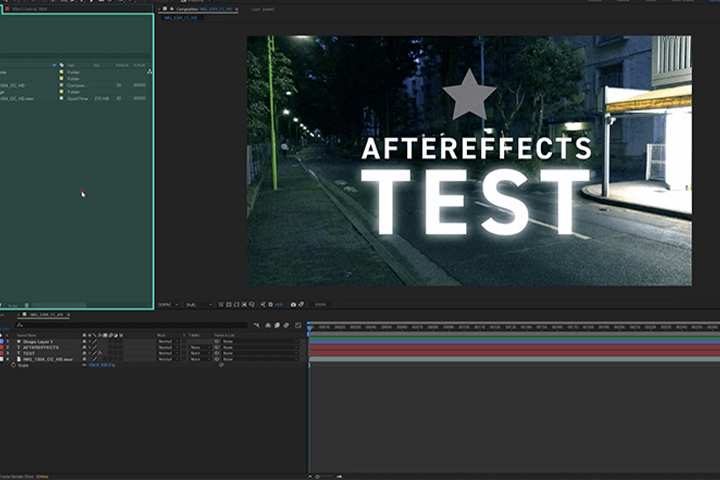Viewport: 720px width, 480px height.
Task: Open the viewer resolution (Full) dropdown
Action: coord(199,305)
